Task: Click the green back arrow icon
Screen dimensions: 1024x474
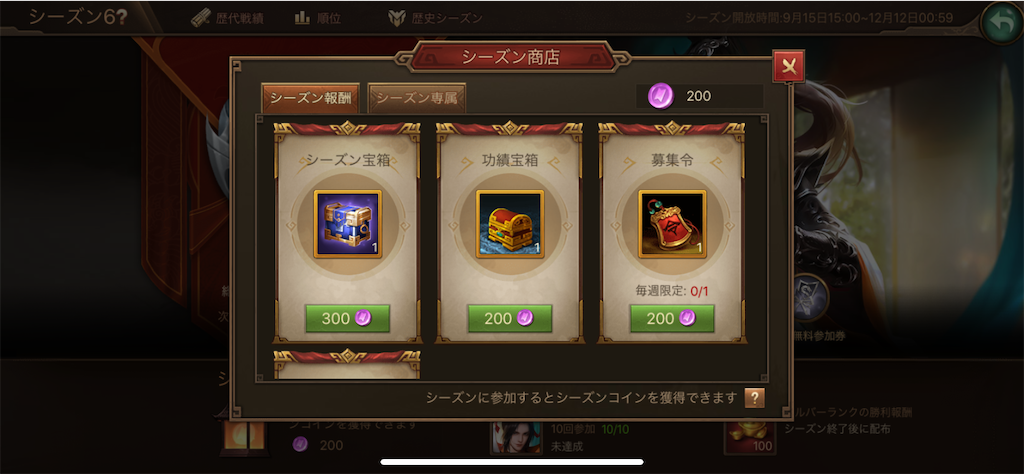Action: tap(1002, 23)
